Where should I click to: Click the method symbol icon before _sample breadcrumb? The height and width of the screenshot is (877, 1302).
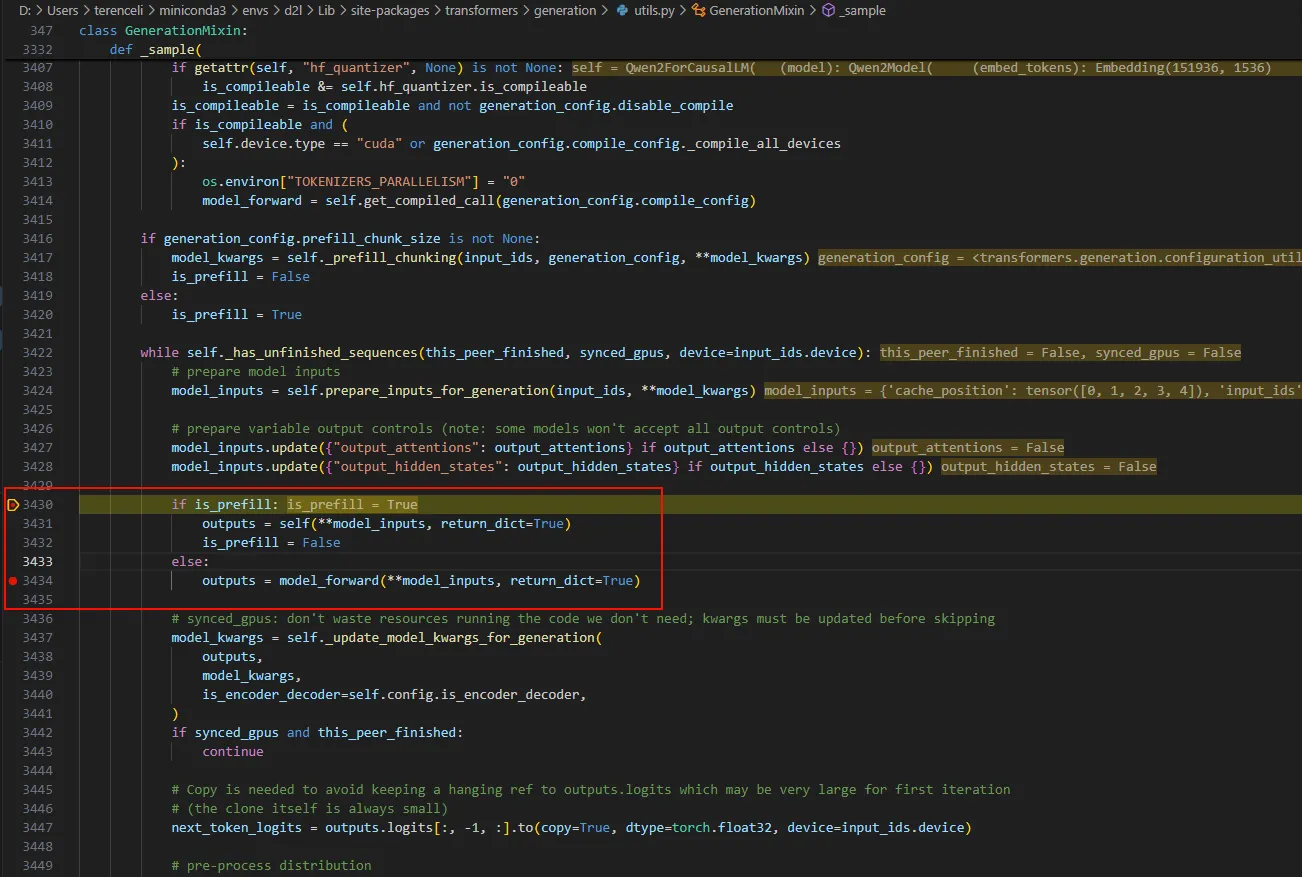click(x=828, y=11)
